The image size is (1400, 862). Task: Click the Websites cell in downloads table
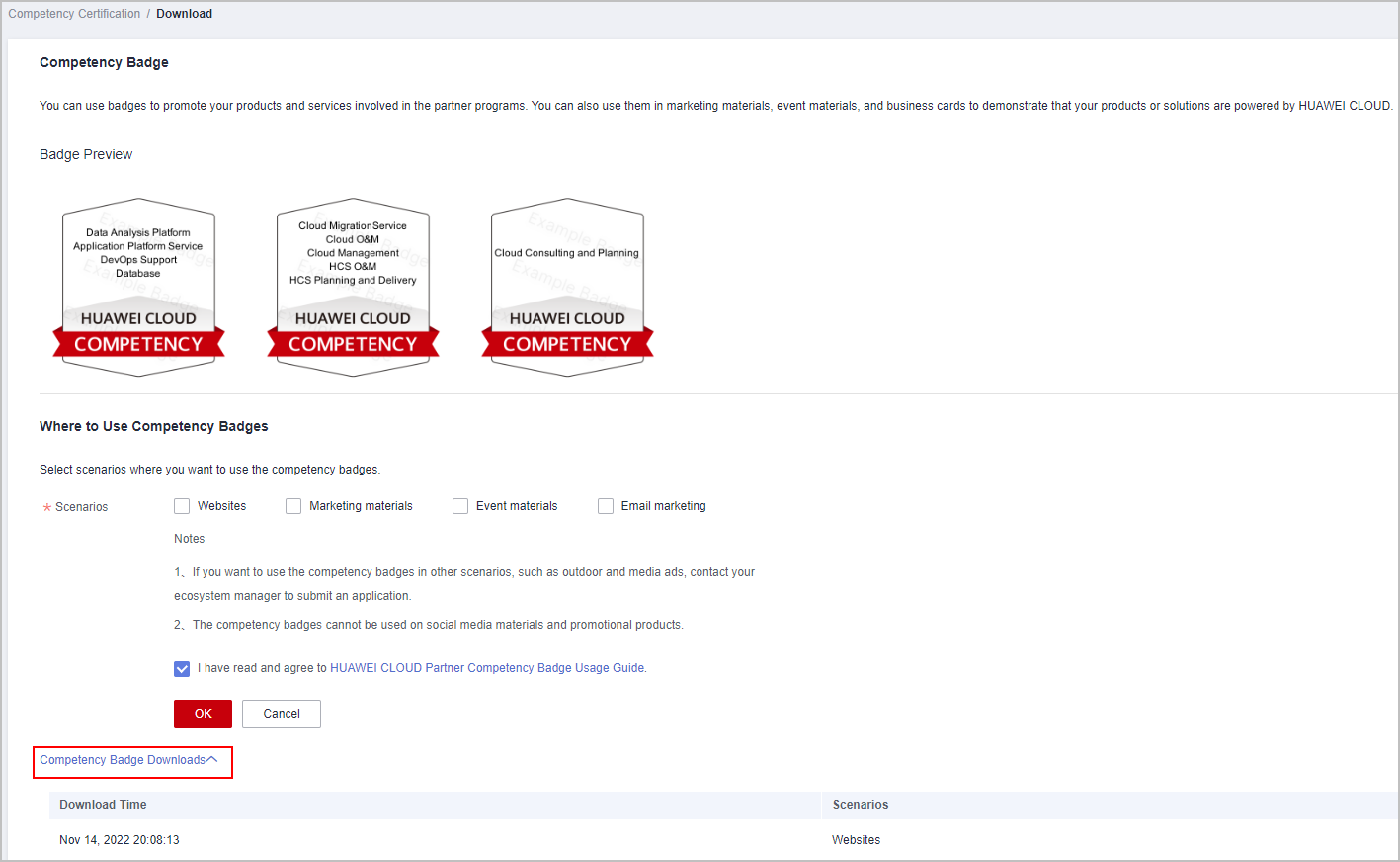point(856,840)
